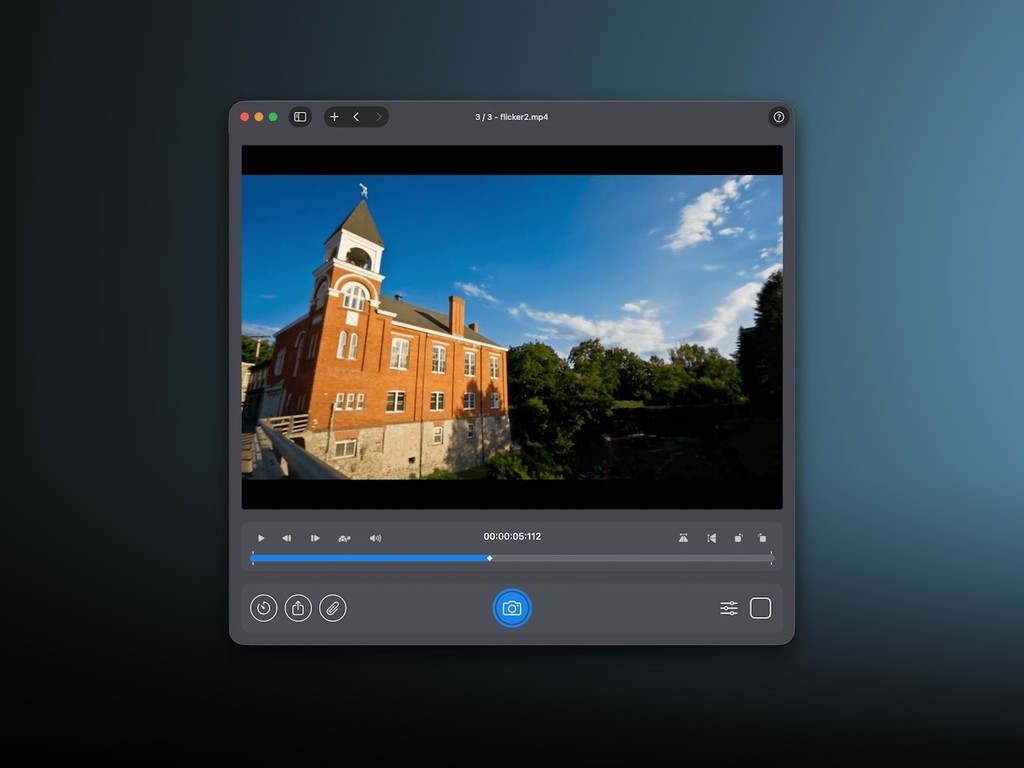Click the plus button to add videos
This screenshot has width=1024, height=768.
[x=334, y=116]
